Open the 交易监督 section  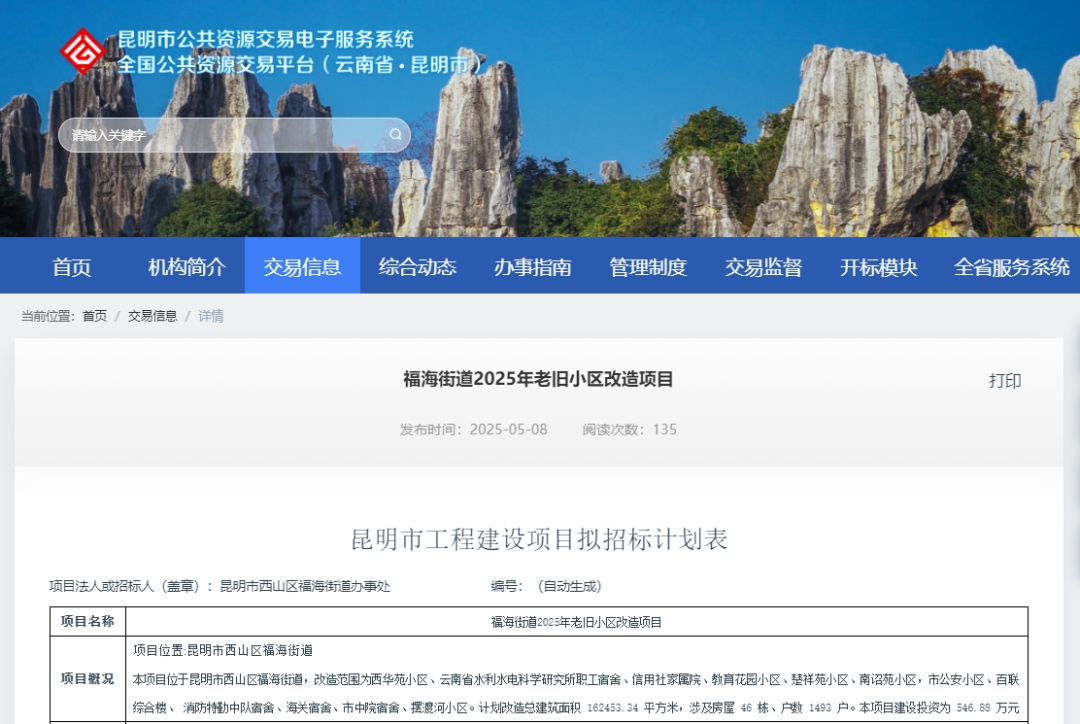coord(762,266)
